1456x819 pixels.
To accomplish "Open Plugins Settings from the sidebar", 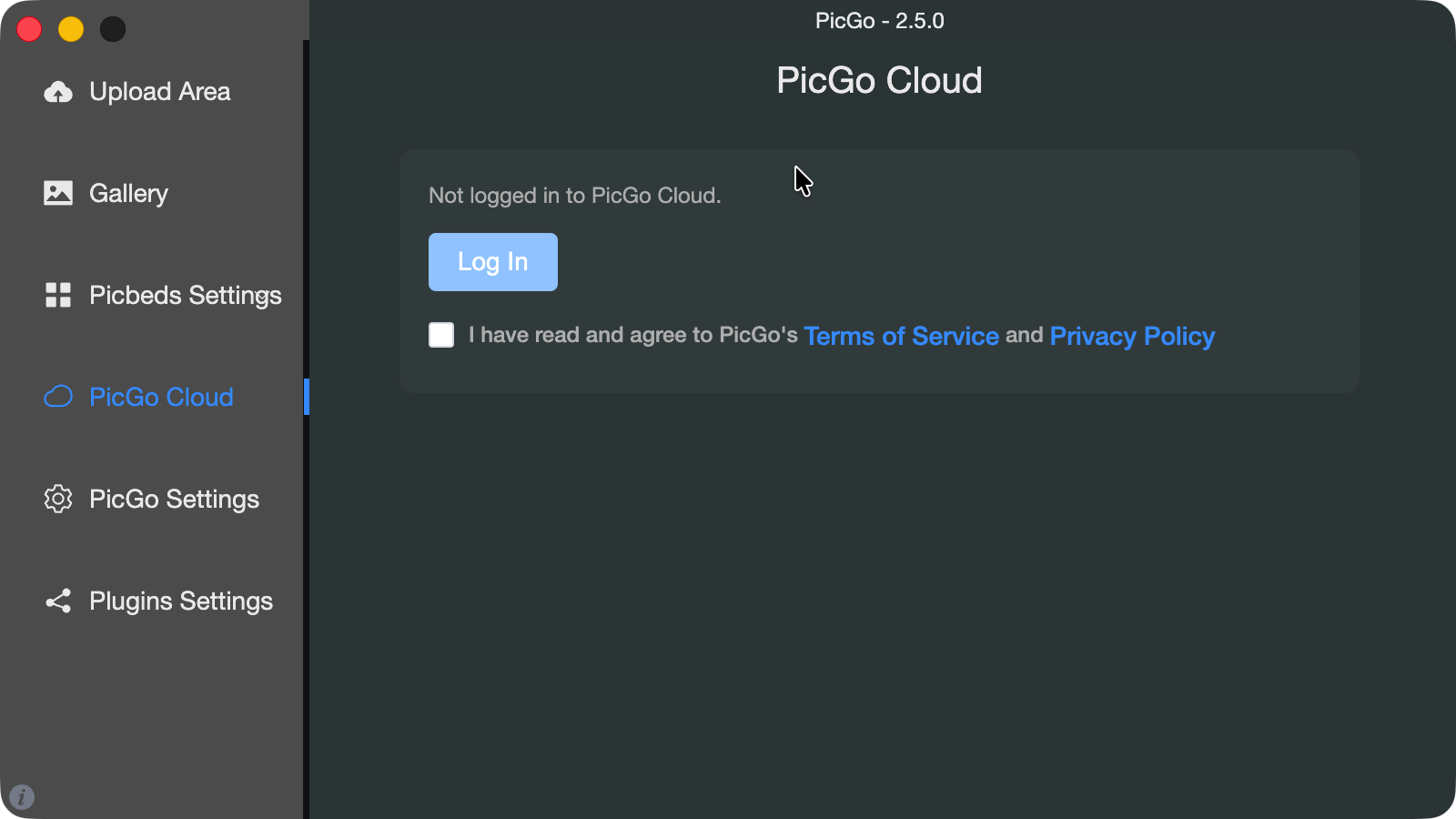I will tap(181, 601).
